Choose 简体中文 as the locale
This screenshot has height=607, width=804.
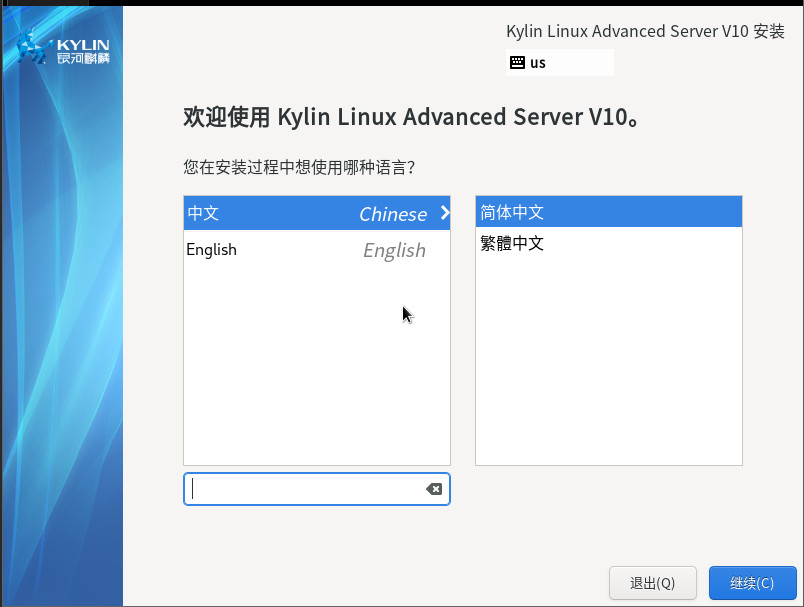click(512, 212)
